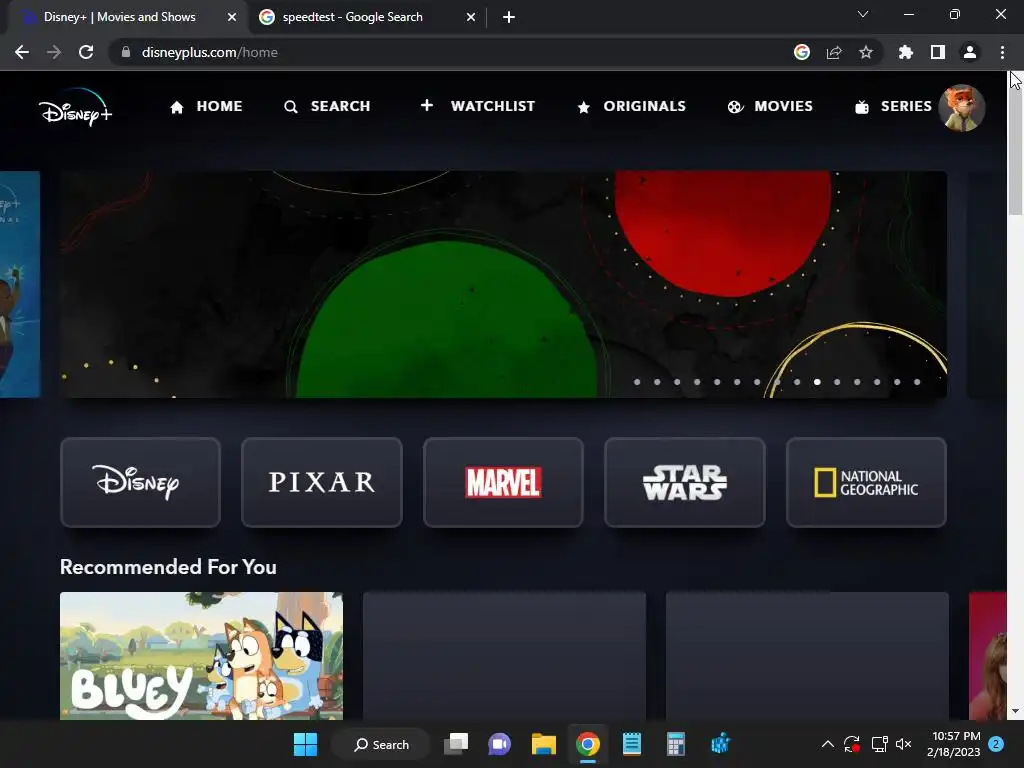Open Calculator from the taskbar
This screenshot has height=768, width=1024.
coord(675,744)
